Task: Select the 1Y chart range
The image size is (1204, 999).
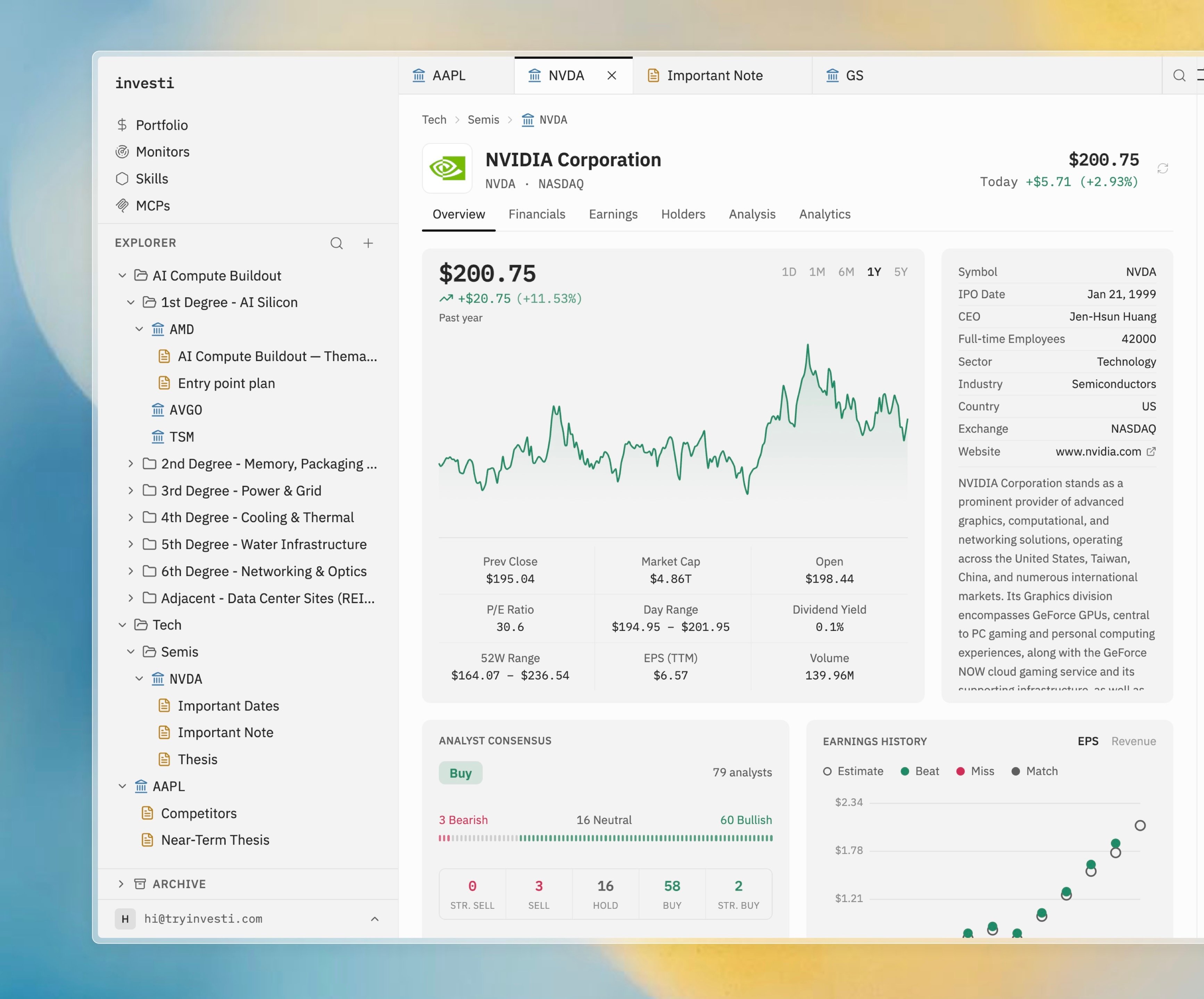Action: click(x=874, y=272)
